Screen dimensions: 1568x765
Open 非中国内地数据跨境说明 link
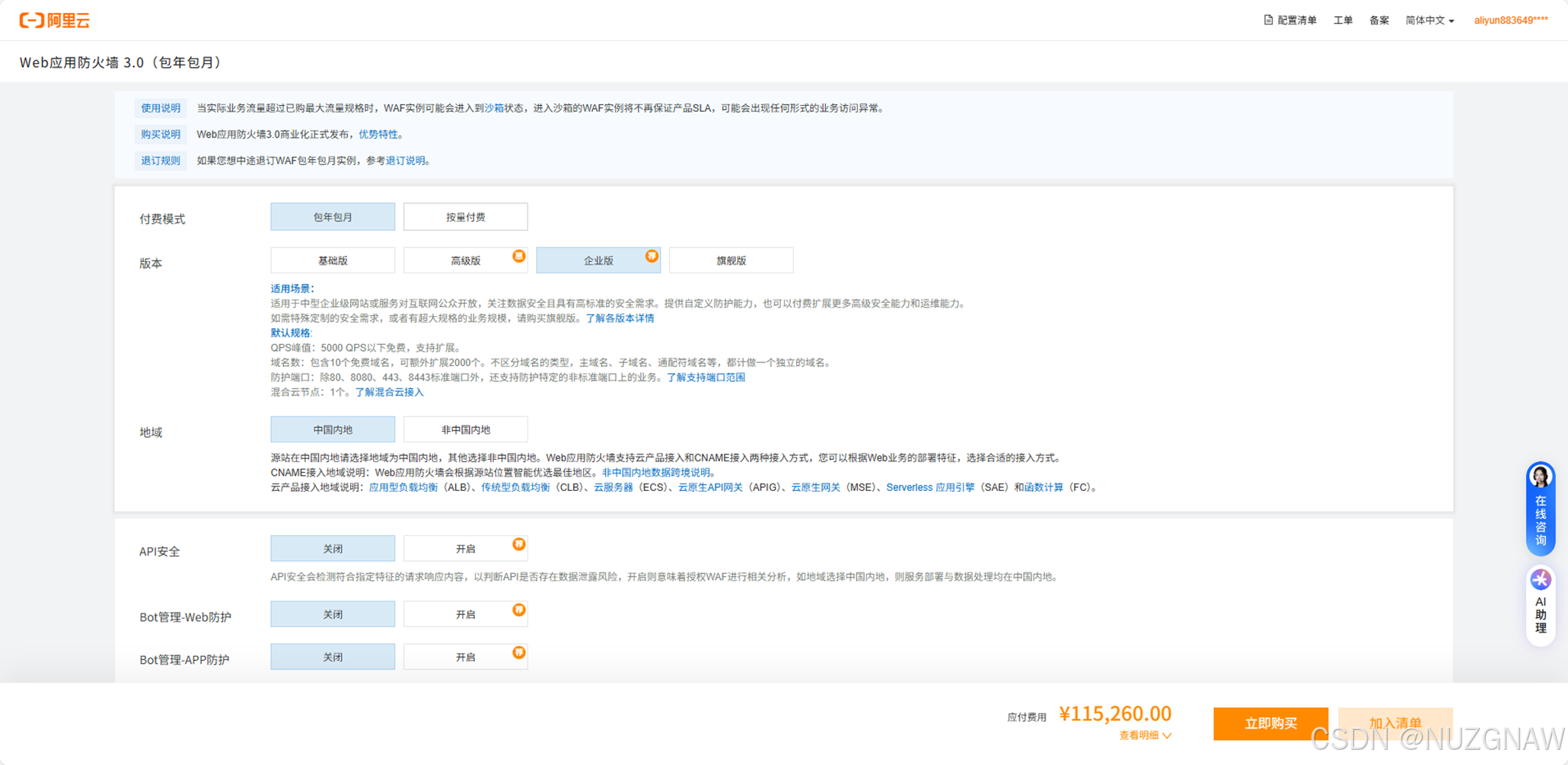point(656,473)
